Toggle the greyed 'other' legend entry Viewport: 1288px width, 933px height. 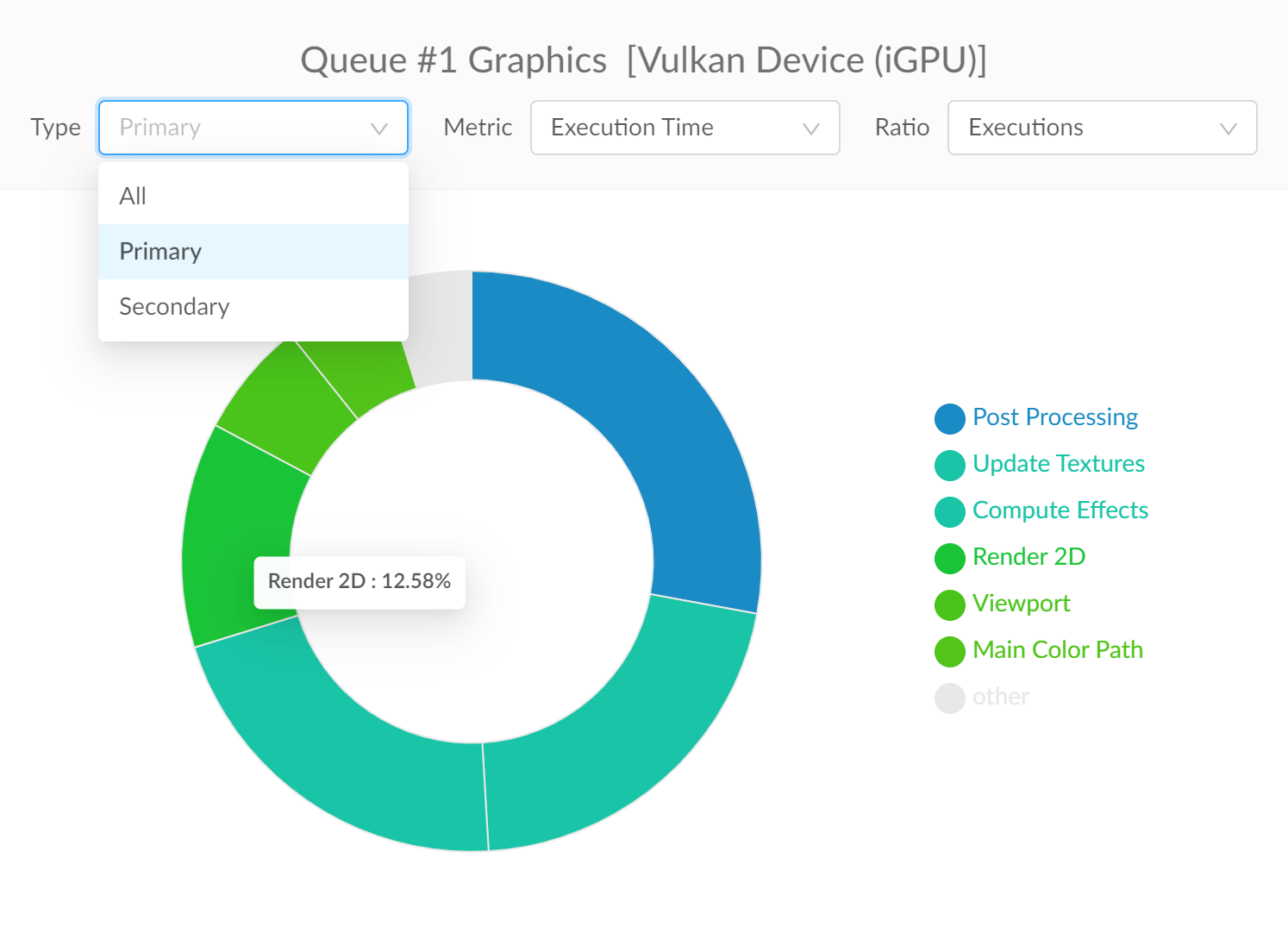coord(982,697)
